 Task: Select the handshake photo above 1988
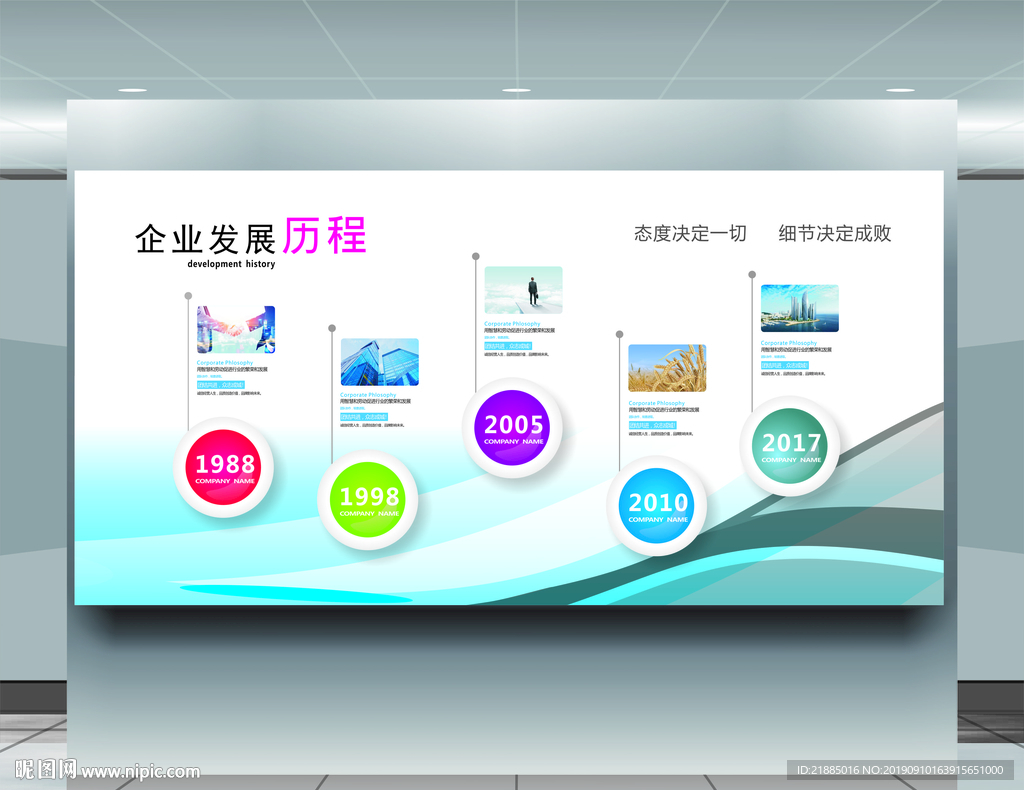236,330
